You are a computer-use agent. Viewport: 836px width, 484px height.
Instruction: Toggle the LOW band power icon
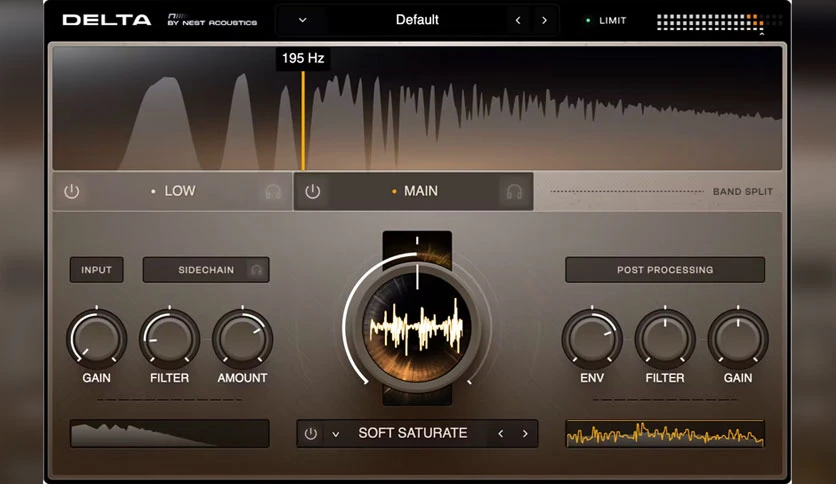71,191
